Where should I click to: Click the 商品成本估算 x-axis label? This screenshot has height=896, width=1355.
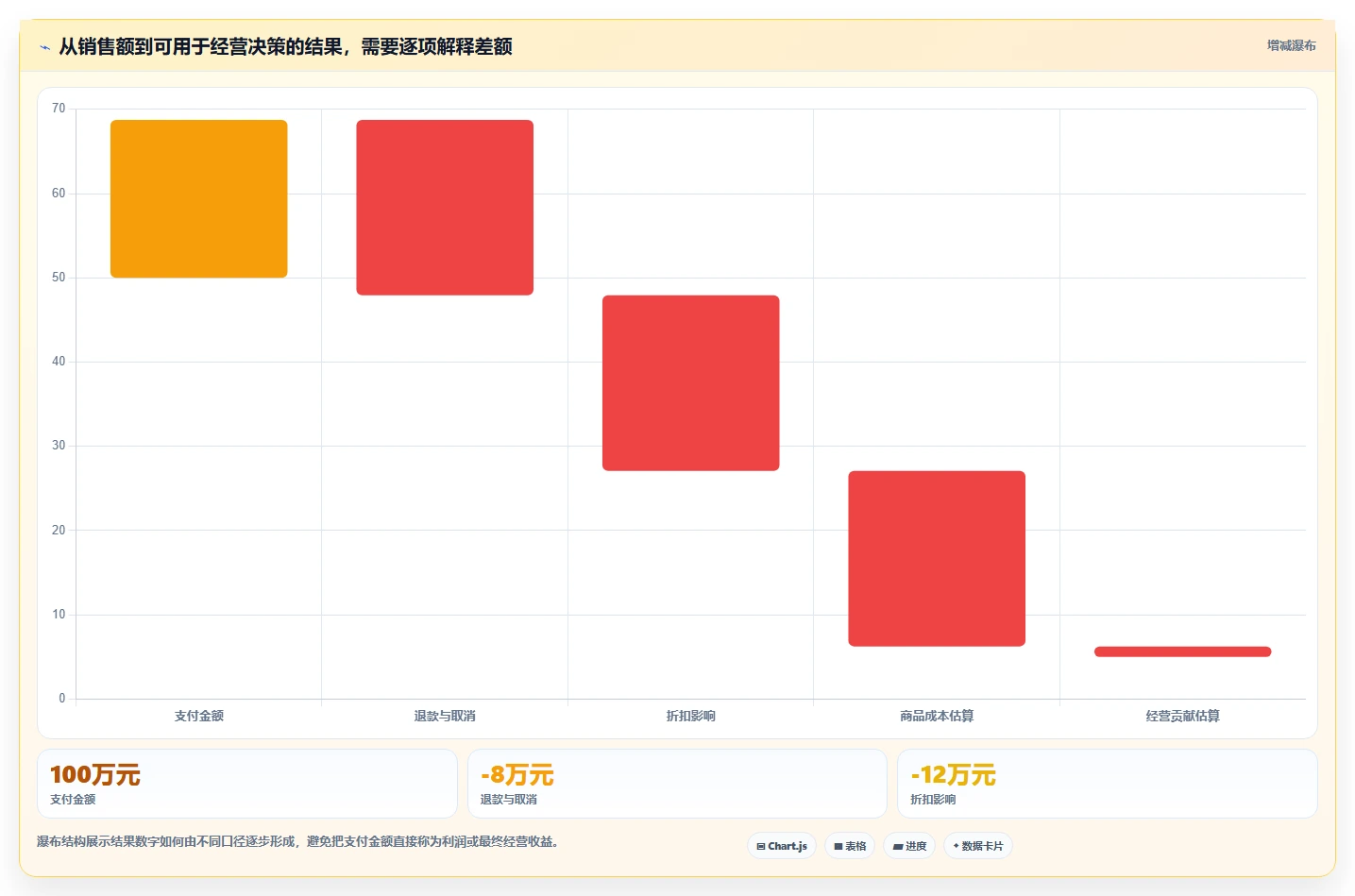point(937,716)
